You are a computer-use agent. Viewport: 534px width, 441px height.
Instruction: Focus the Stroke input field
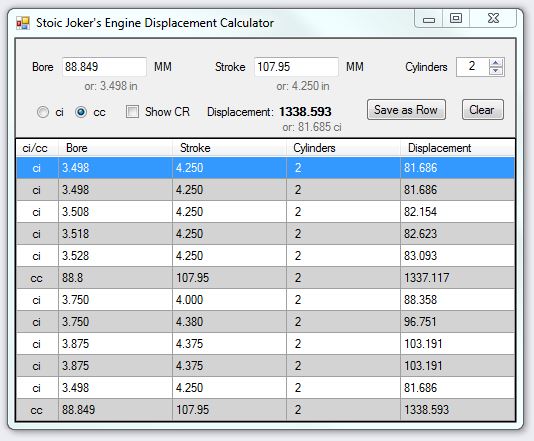[x=296, y=66]
